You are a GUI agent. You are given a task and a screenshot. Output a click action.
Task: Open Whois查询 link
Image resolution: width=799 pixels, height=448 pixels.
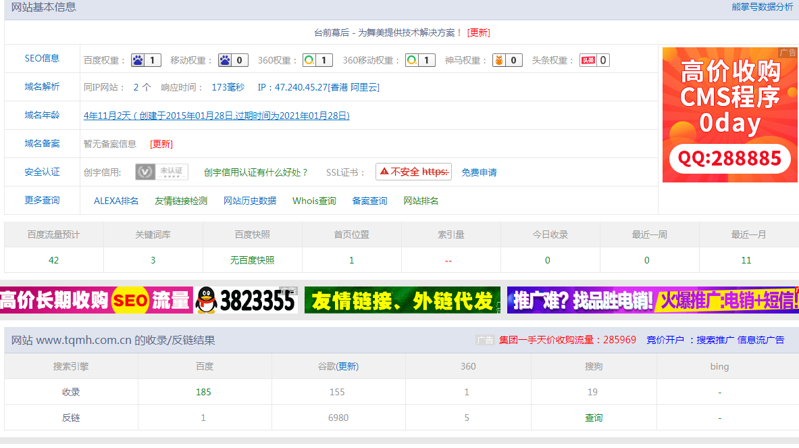[314, 201]
